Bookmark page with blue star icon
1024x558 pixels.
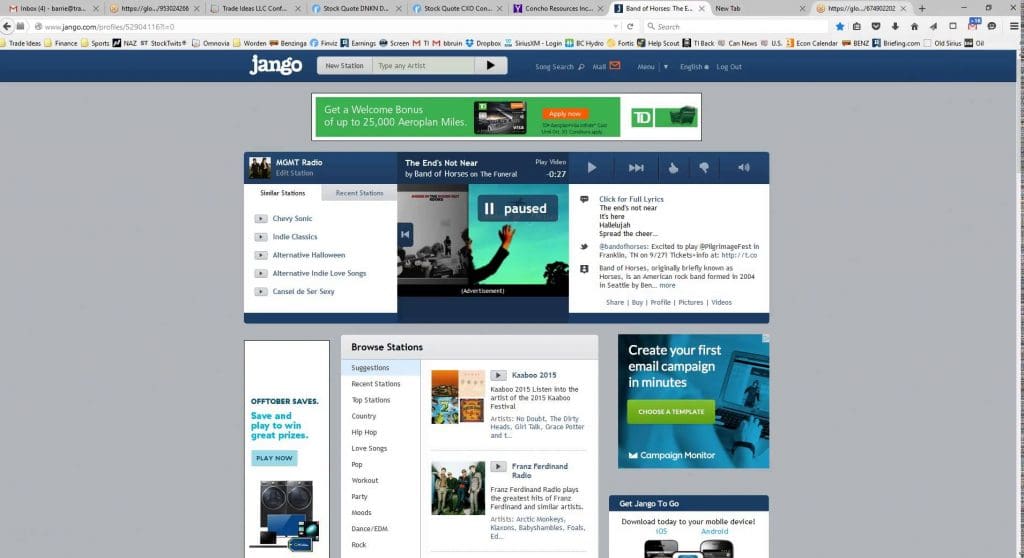pyautogui.click(x=840, y=26)
